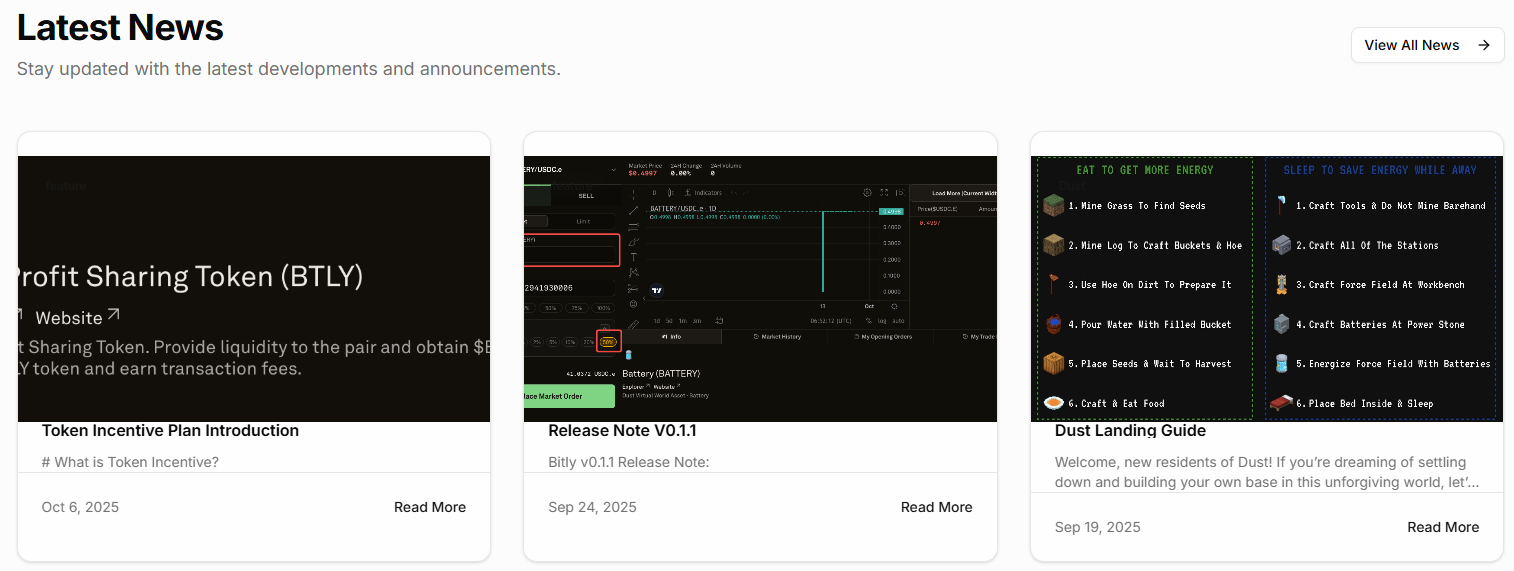The height and width of the screenshot is (571, 1514).
Task: Click Read More on the Sep 24, 2025 card
Action: pos(936,507)
